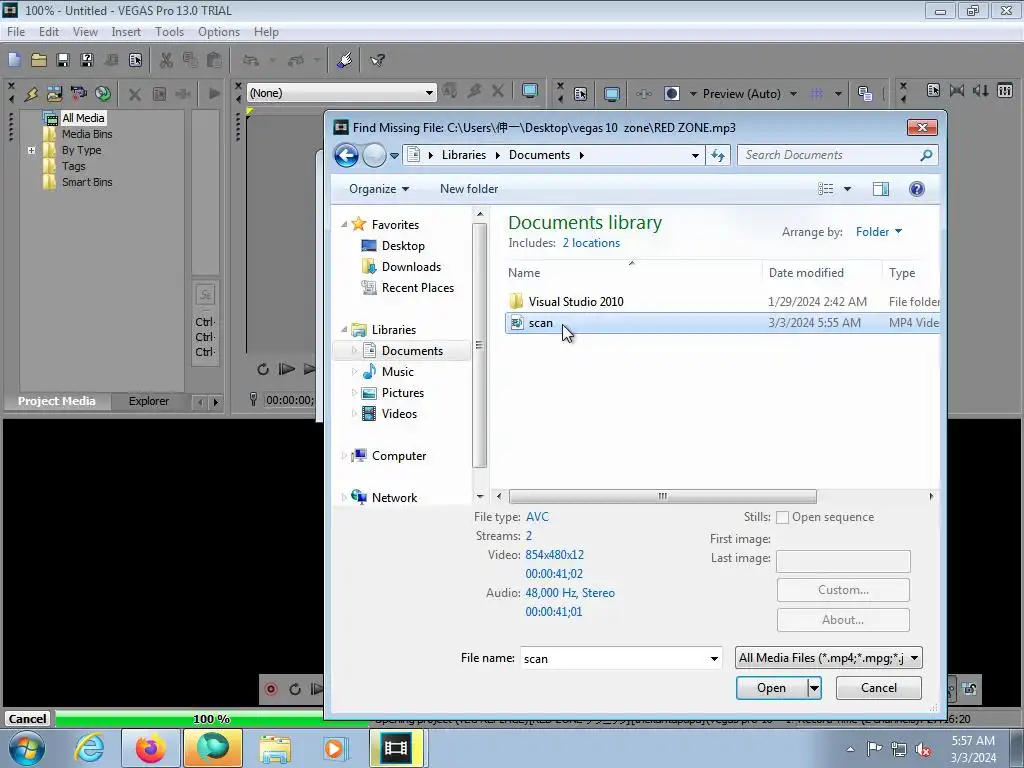This screenshot has height=768, width=1024.
Task: Click the refresh icon beside address bar
Action: (718, 155)
